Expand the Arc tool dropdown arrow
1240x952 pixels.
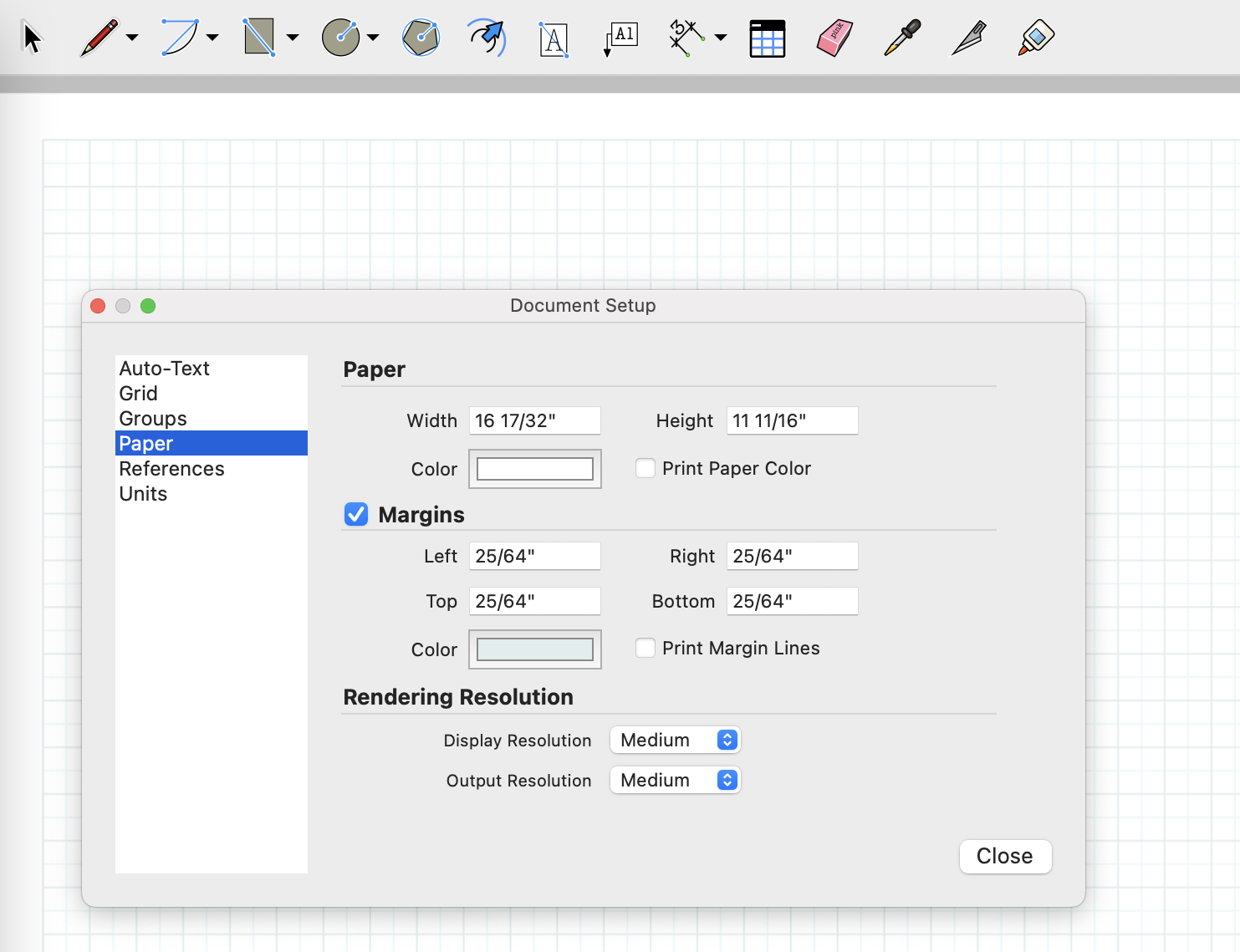[212, 38]
